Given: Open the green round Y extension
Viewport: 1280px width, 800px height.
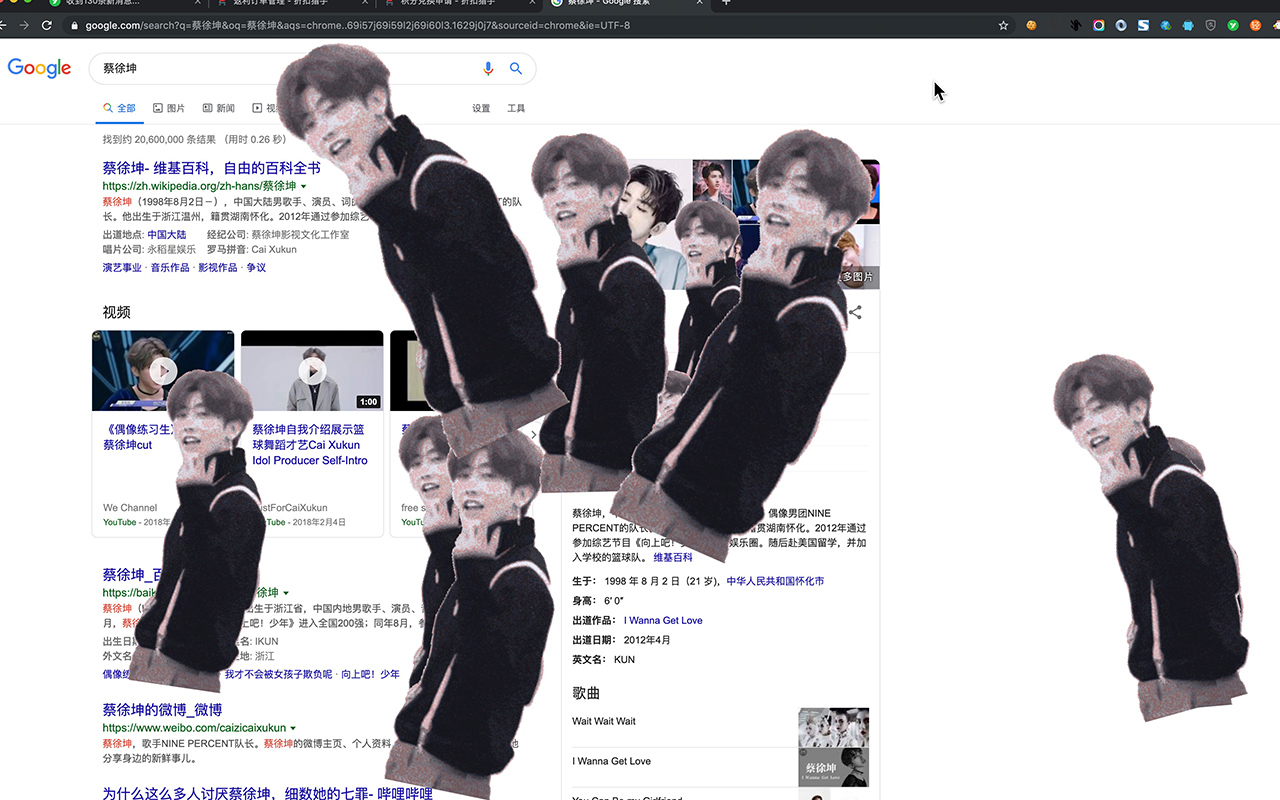Looking at the screenshot, I should point(1233,25).
